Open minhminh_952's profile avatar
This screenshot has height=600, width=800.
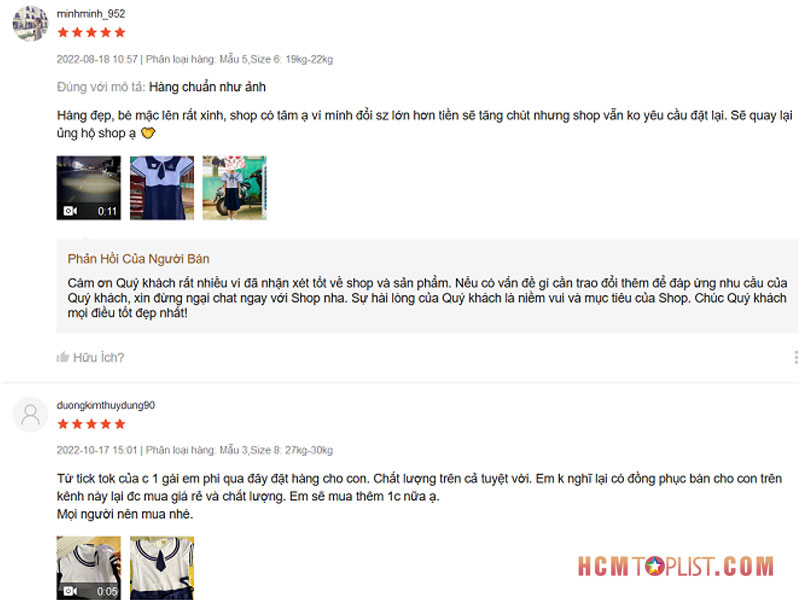(30, 23)
